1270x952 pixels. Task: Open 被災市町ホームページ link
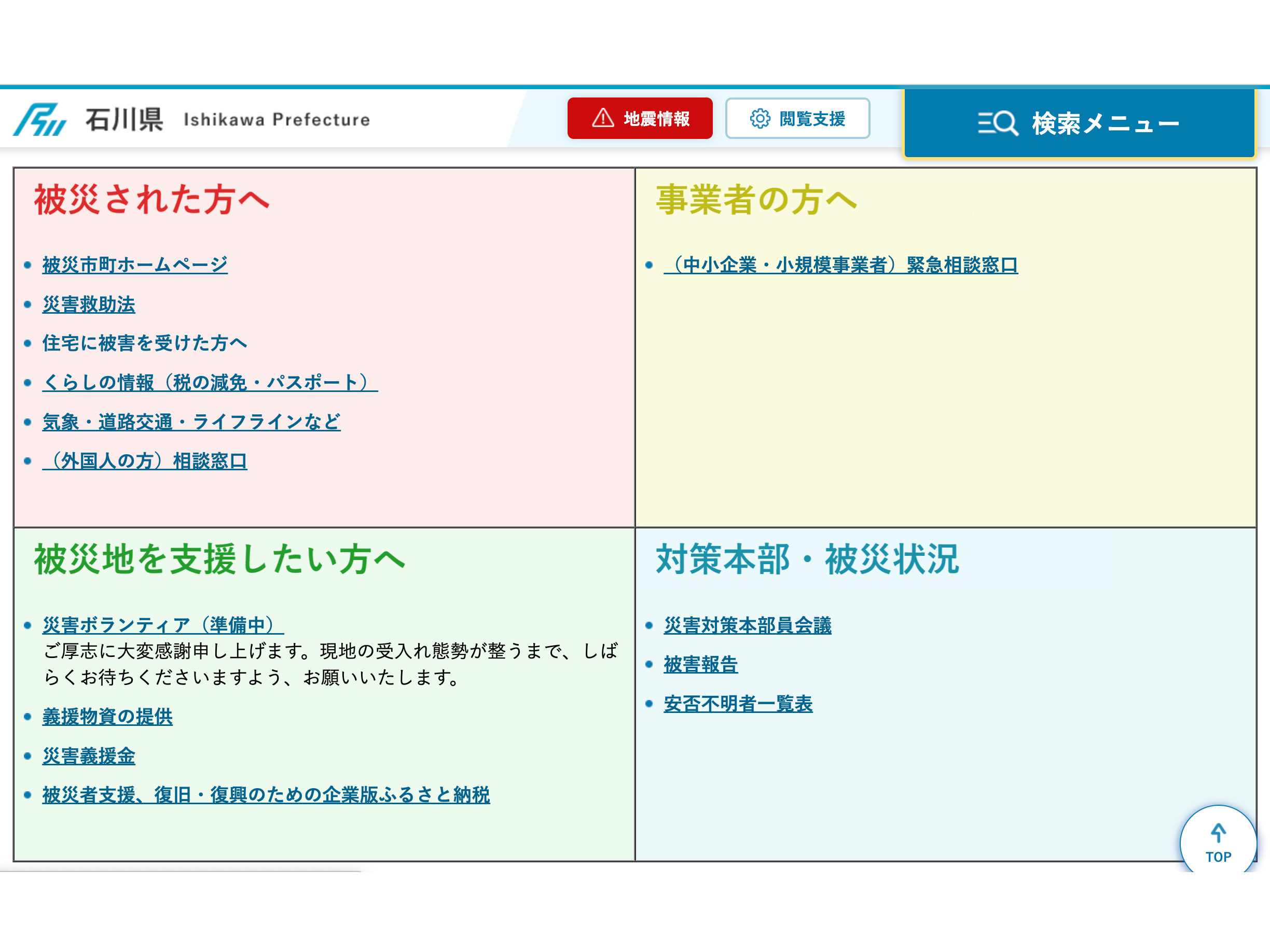[135, 264]
